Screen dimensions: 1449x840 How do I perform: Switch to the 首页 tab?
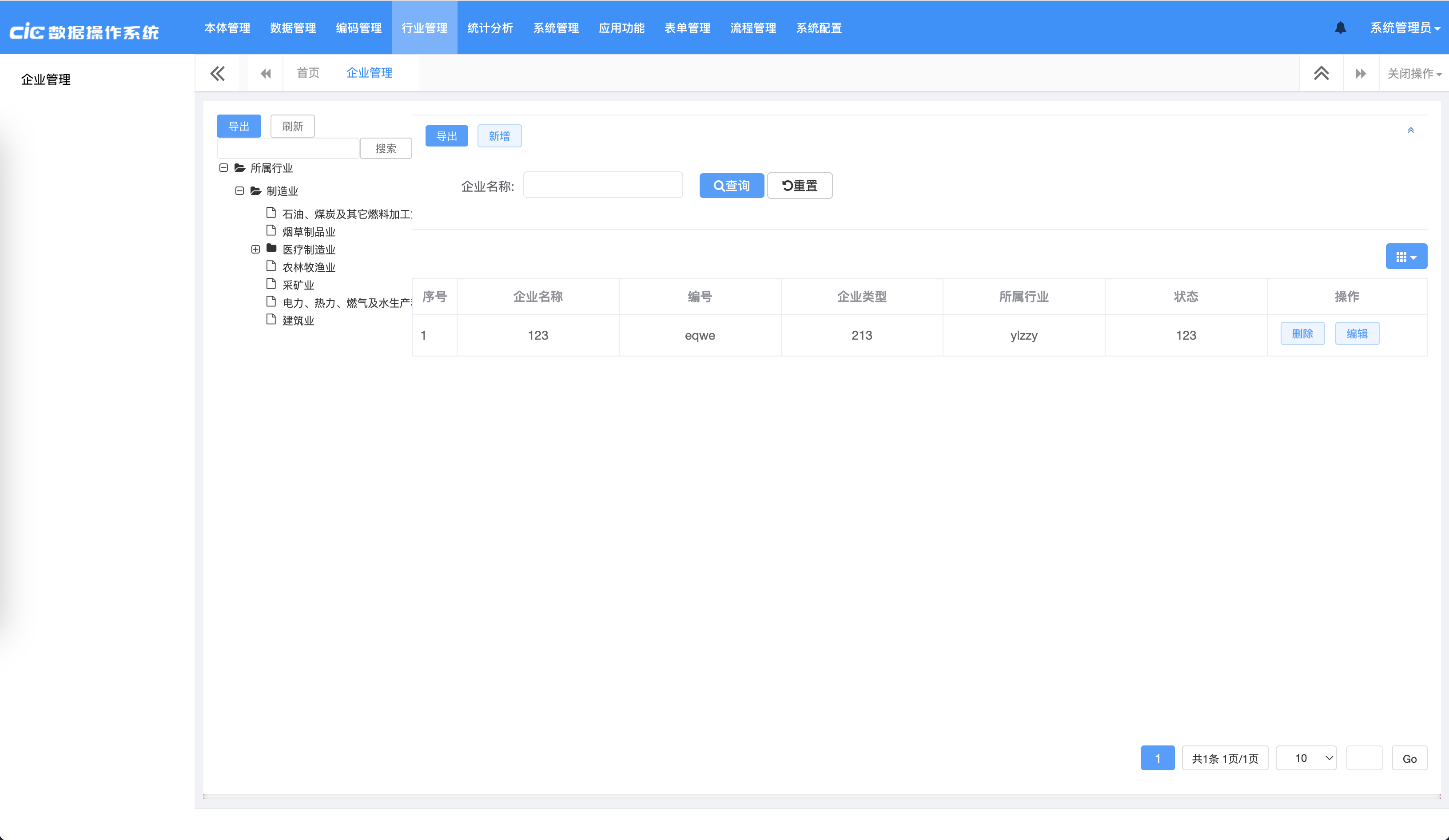coord(308,73)
